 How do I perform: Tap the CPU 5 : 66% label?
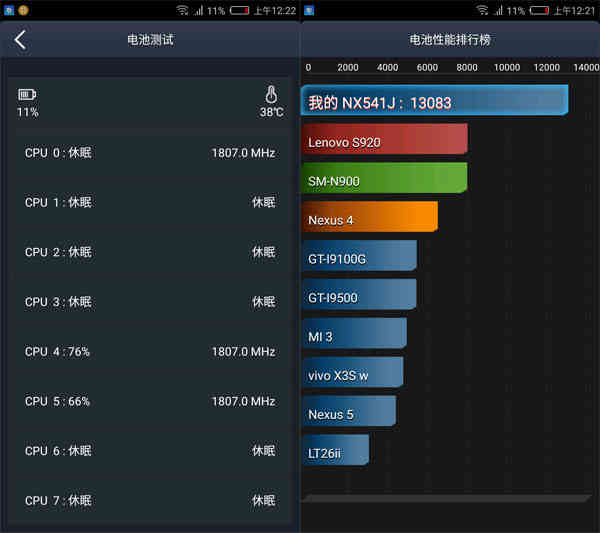click(x=57, y=401)
